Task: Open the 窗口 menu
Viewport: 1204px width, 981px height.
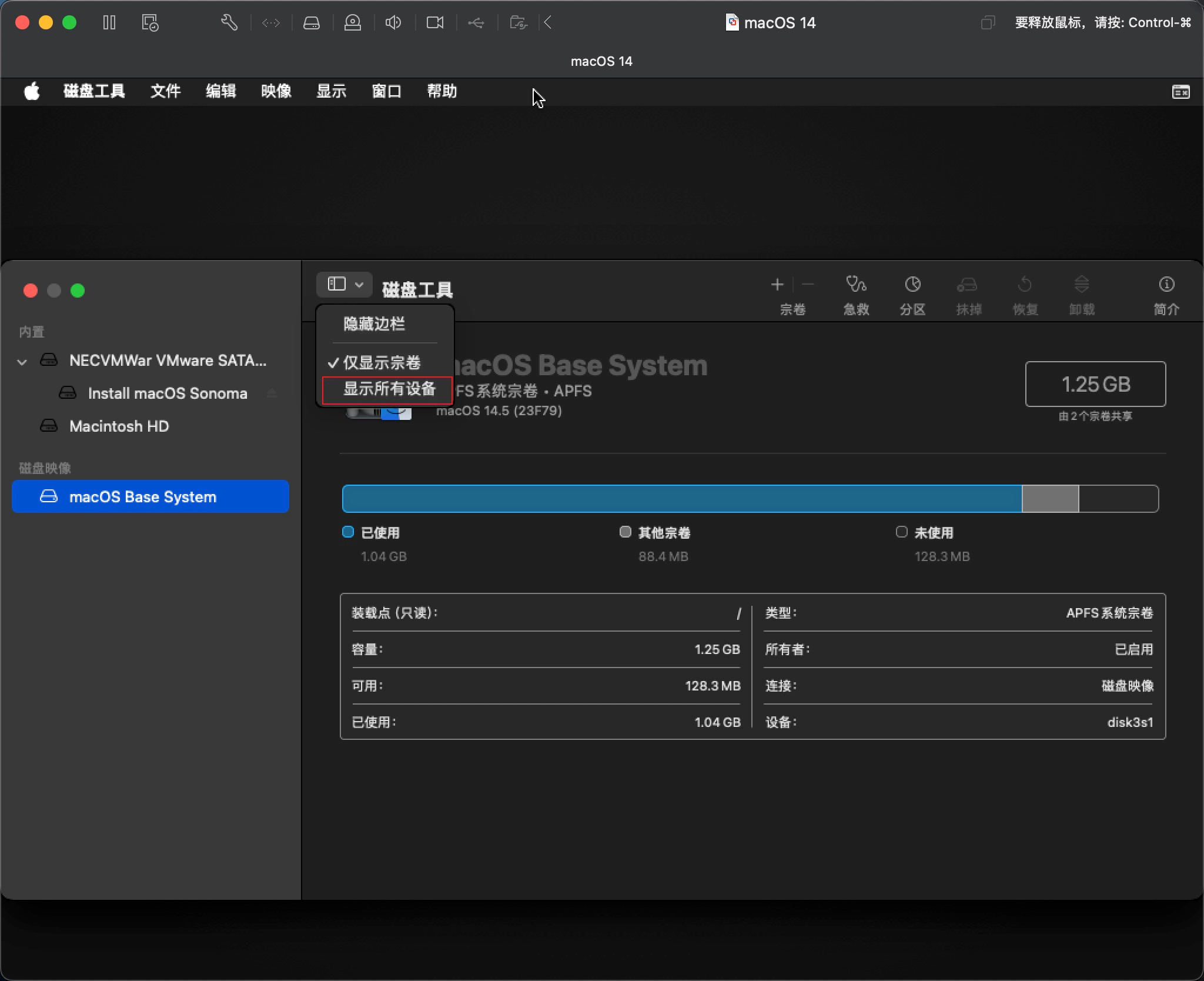Action: 386,91
